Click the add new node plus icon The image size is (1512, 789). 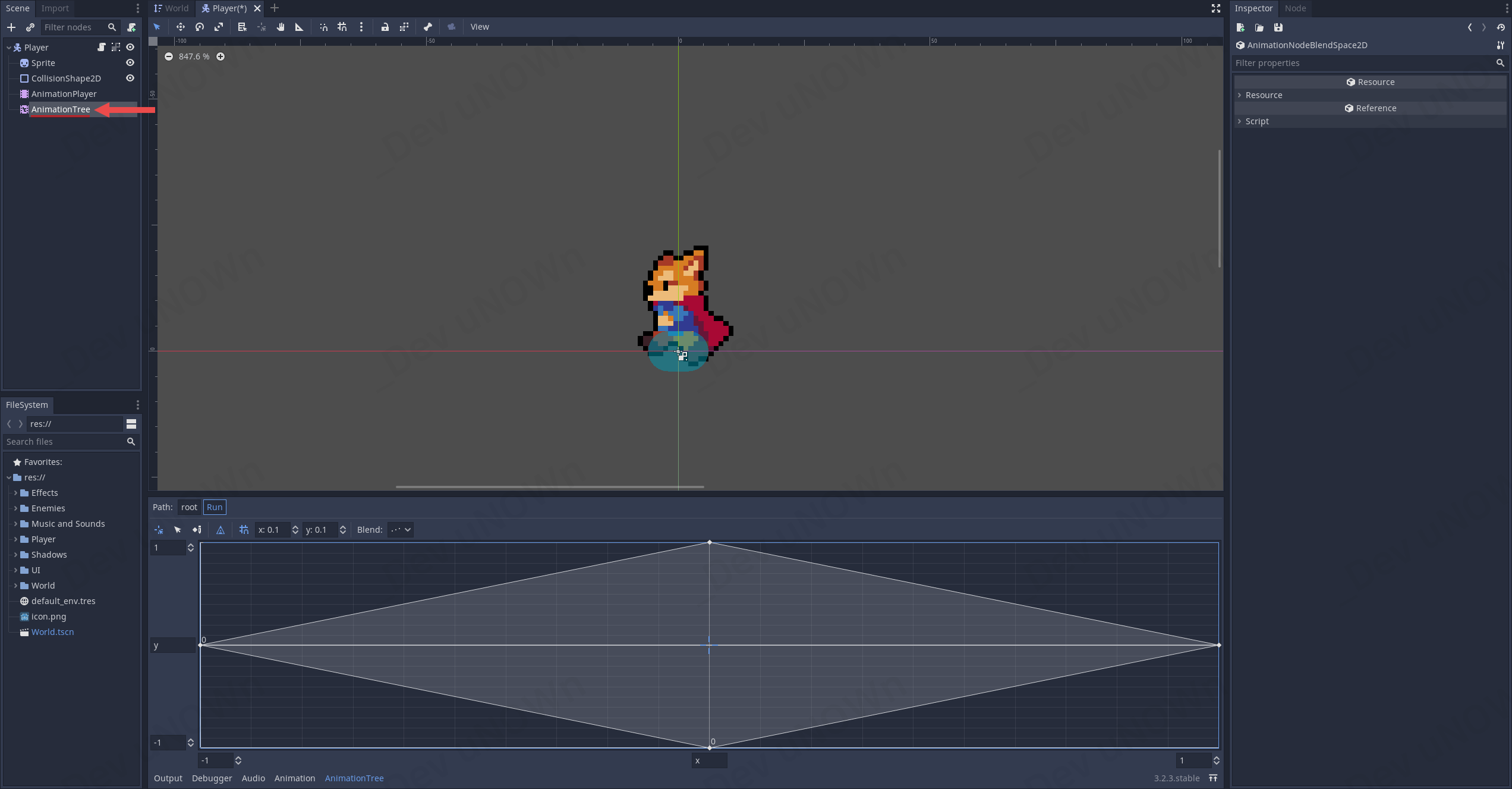11,27
